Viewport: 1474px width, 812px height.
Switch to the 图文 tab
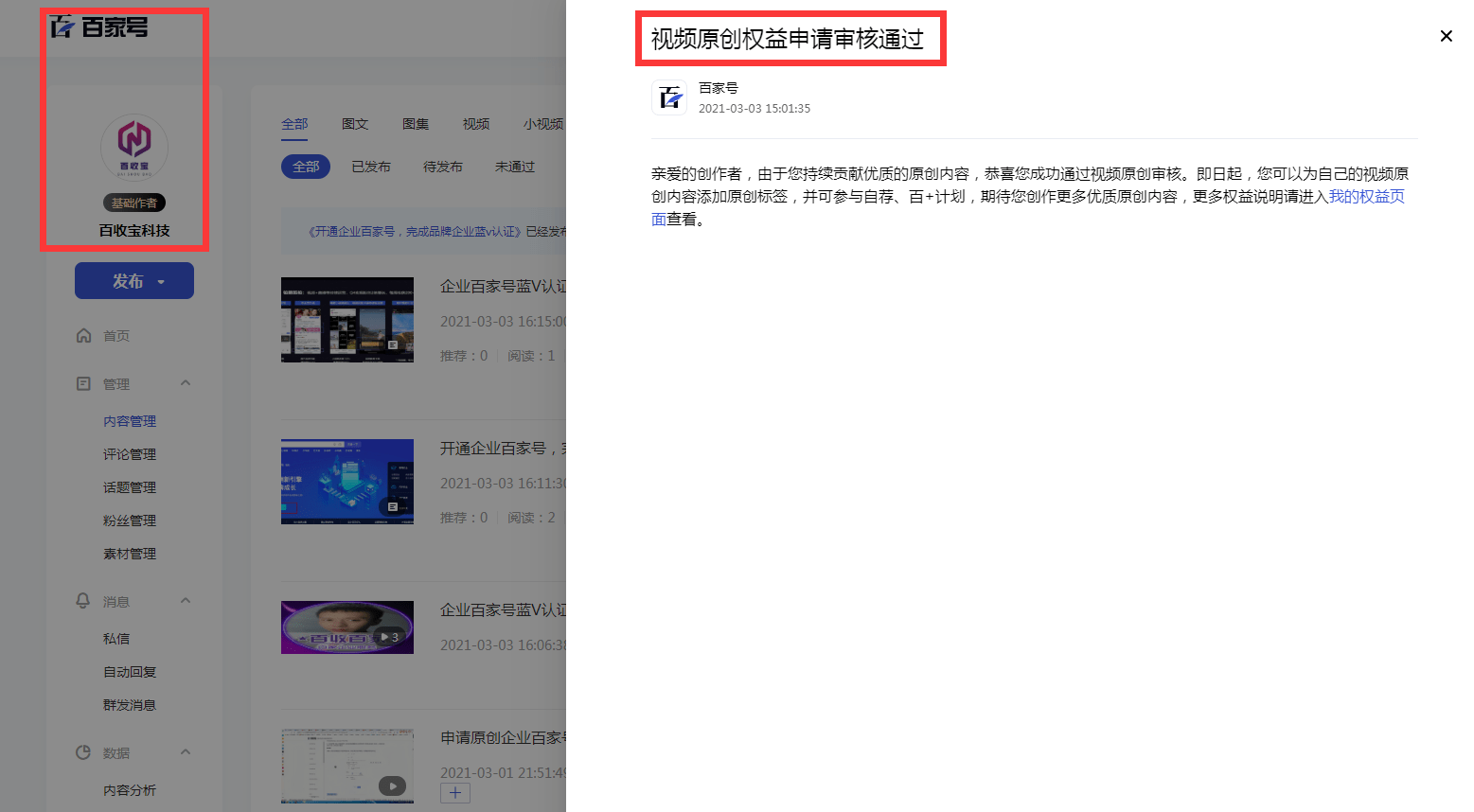point(355,124)
